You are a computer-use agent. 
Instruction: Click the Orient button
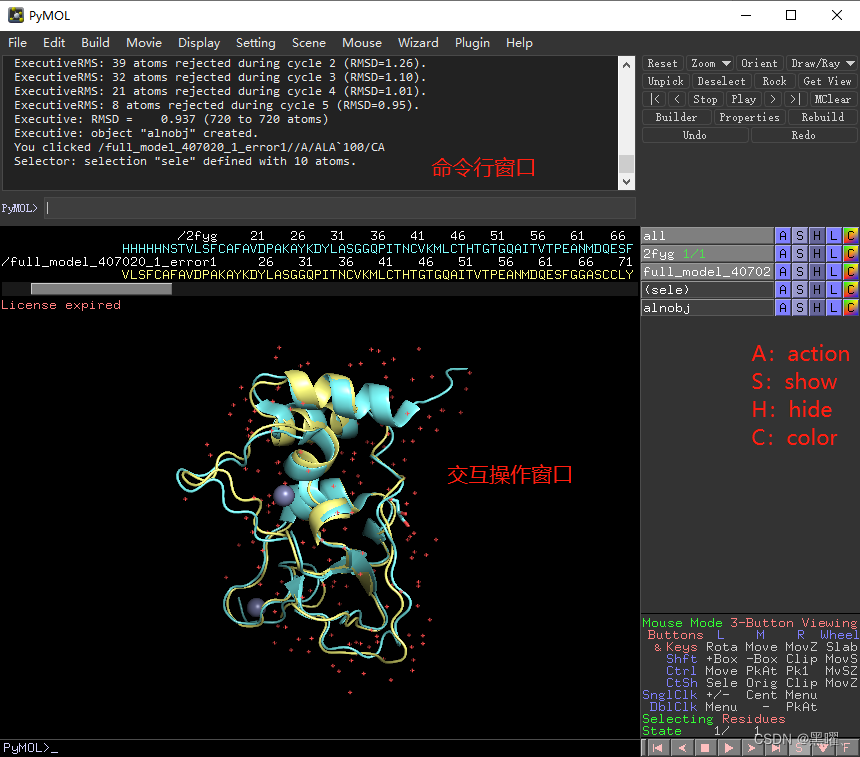point(759,63)
